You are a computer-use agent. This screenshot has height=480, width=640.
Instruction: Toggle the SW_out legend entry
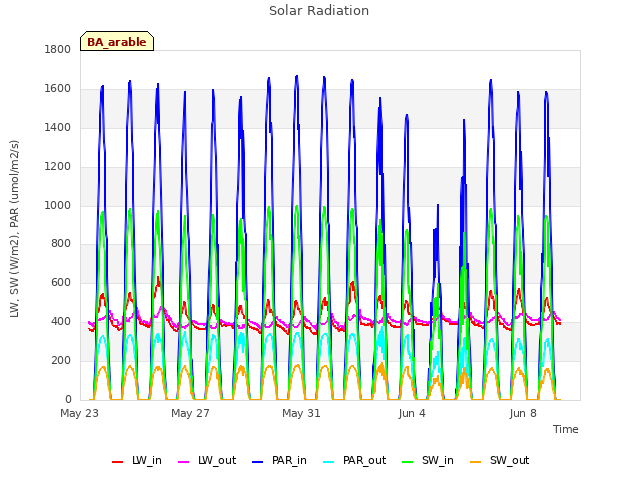click(x=500, y=460)
